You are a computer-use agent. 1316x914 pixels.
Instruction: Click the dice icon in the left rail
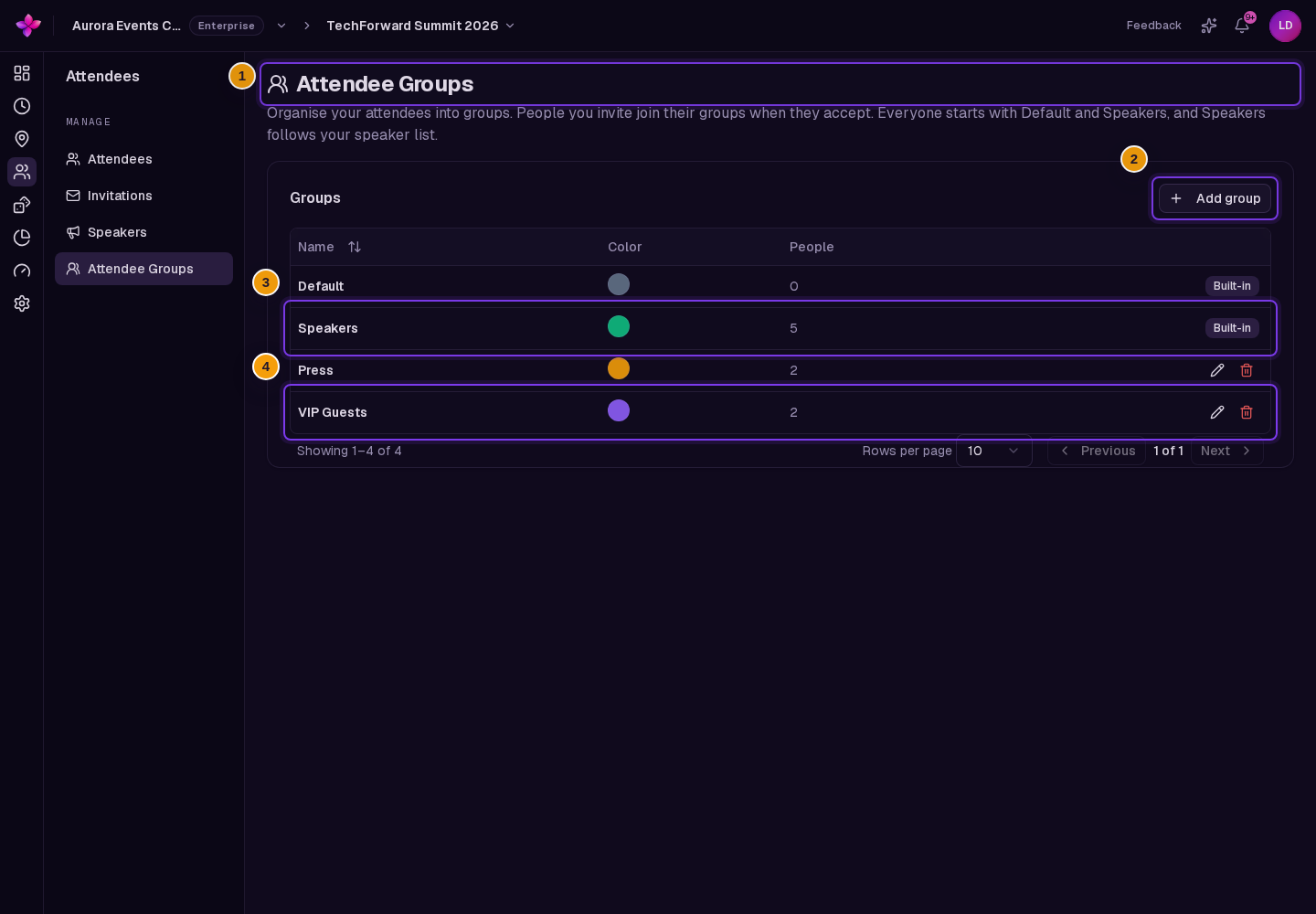tap(22, 205)
